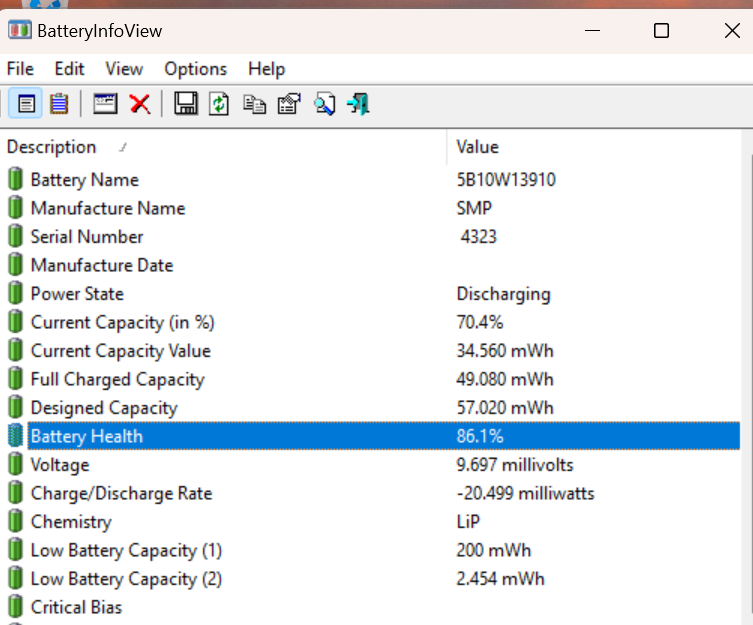
Task: Click the battery icon beside Battery Health
Action: pos(15,436)
